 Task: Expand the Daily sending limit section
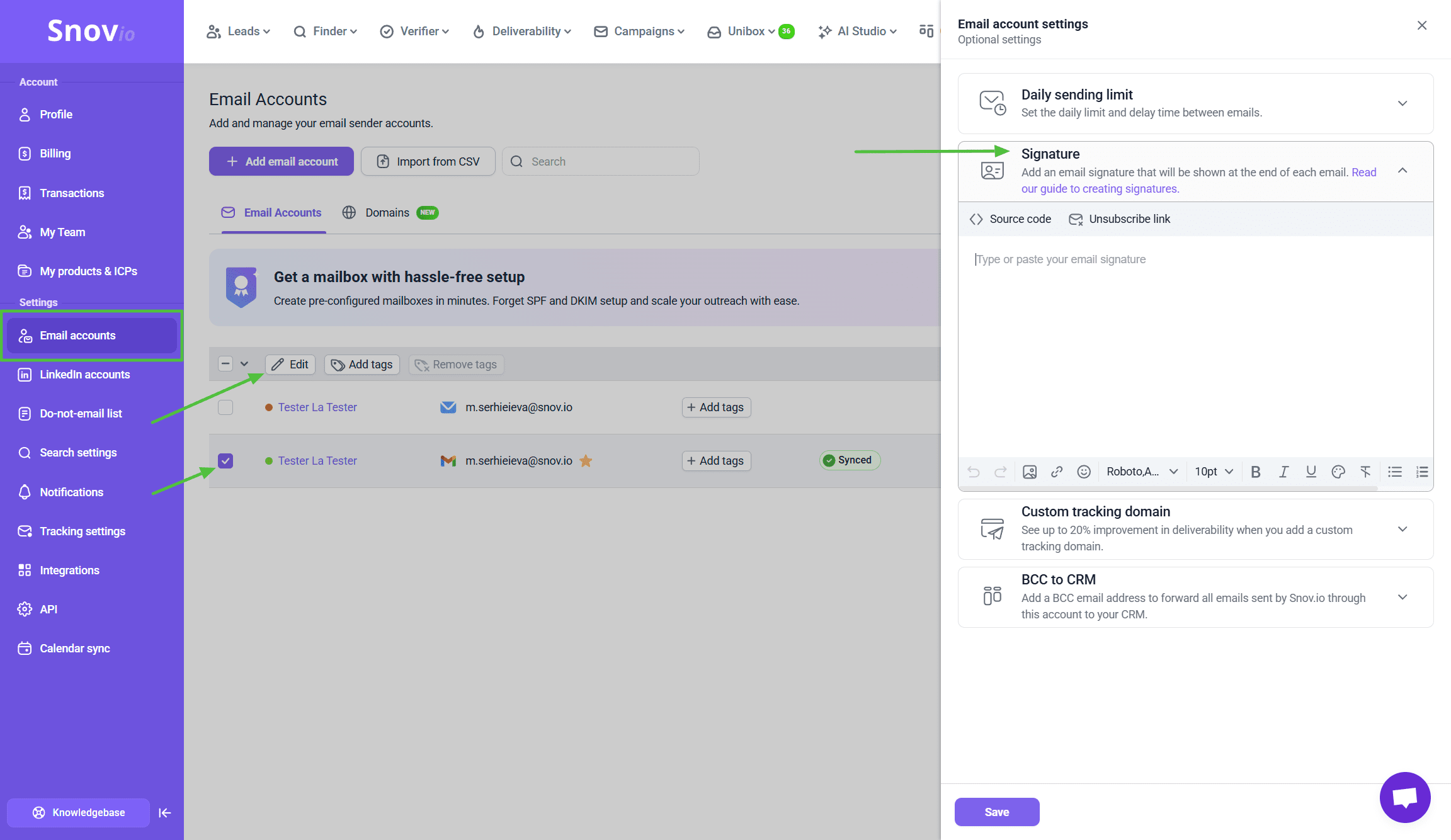(1402, 103)
